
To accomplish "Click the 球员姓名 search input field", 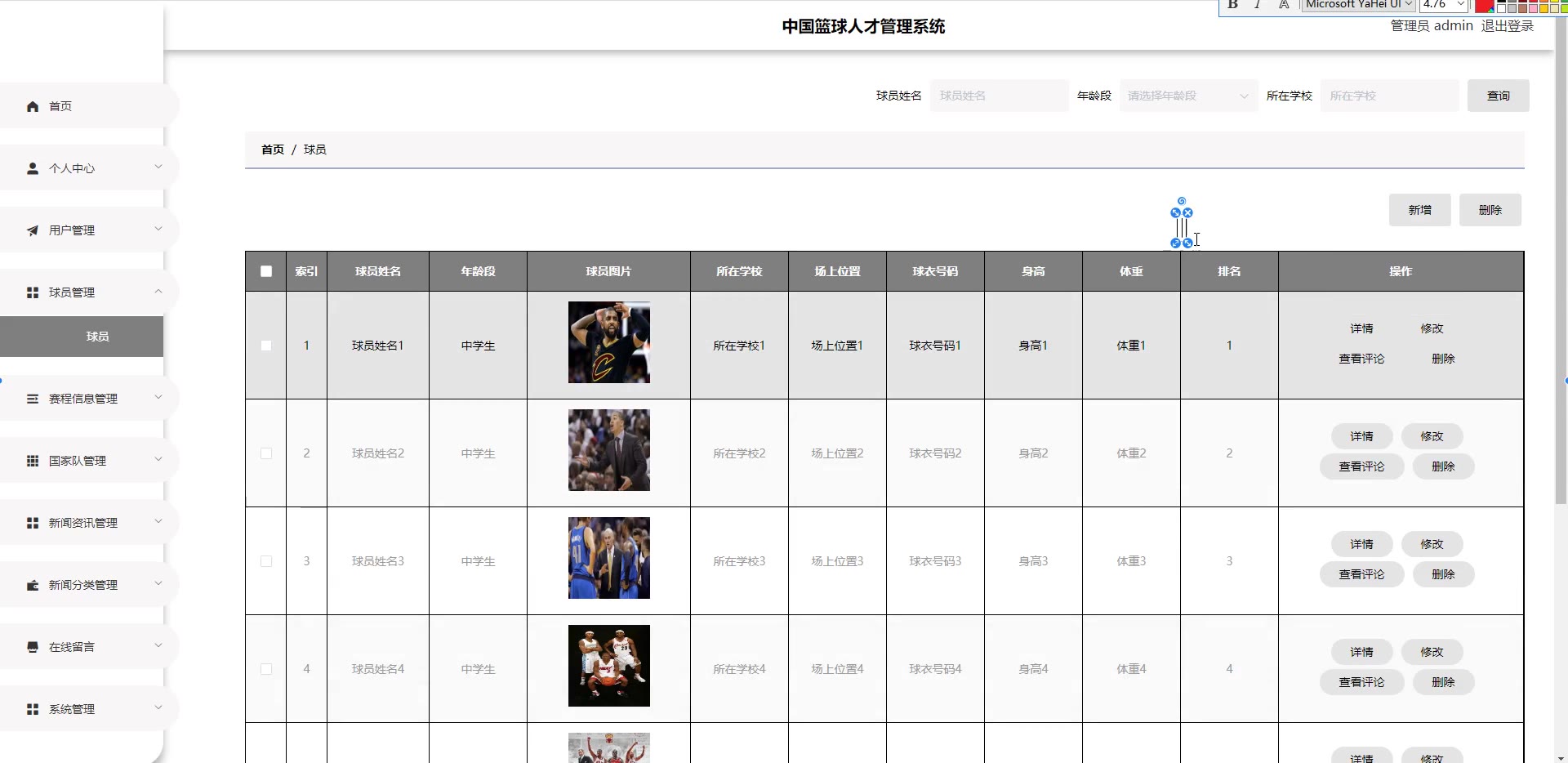I will click(999, 96).
